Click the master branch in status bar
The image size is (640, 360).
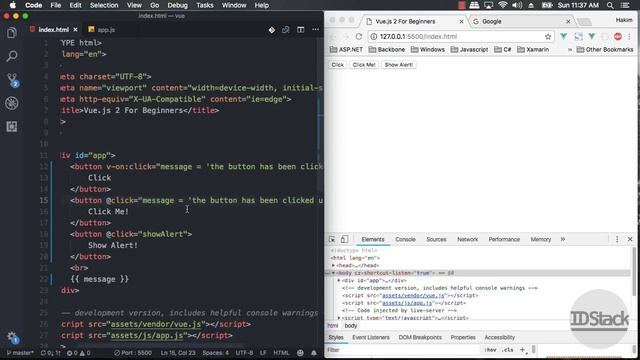[20, 353]
